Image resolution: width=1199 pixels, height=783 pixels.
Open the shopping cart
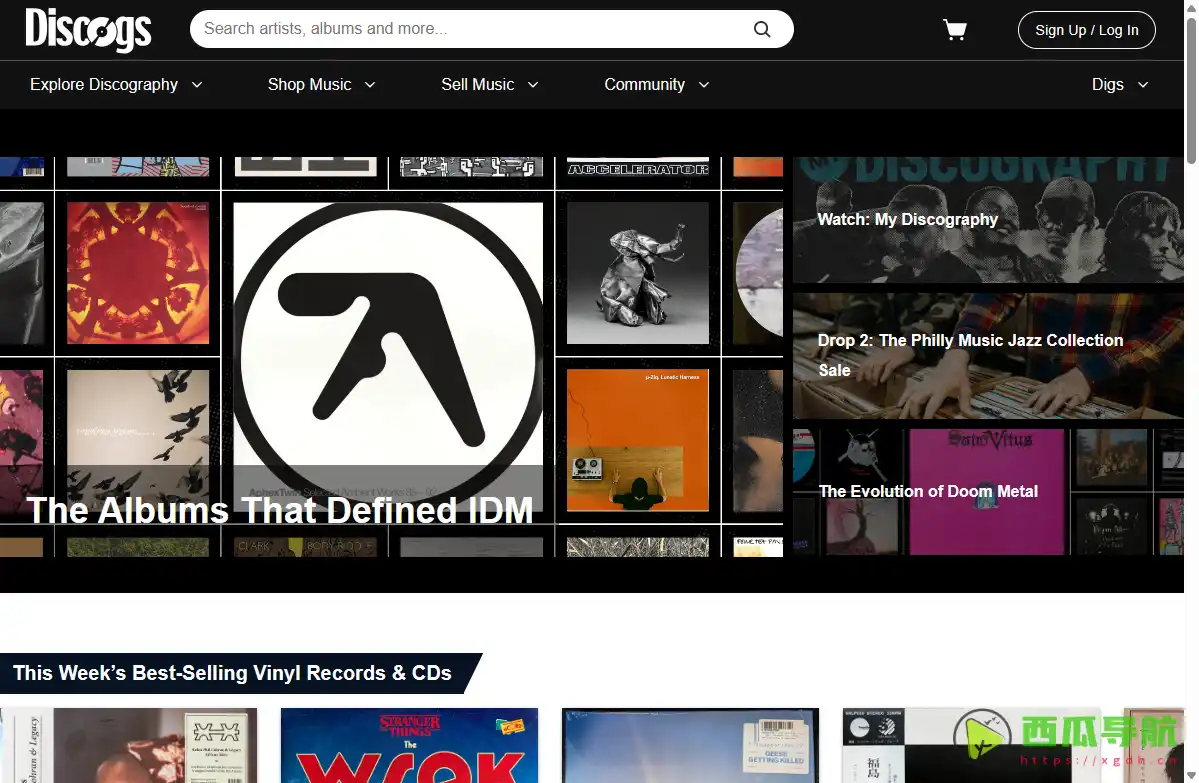click(x=955, y=30)
